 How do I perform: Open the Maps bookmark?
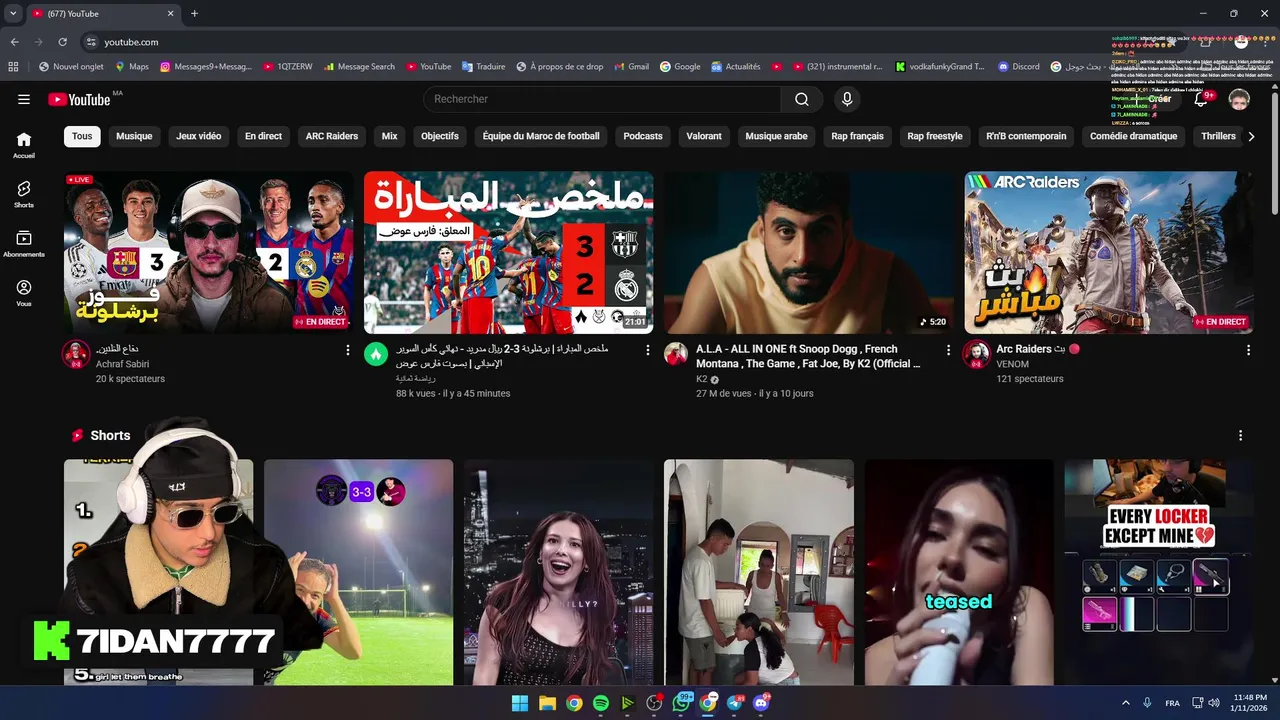(132, 67)
